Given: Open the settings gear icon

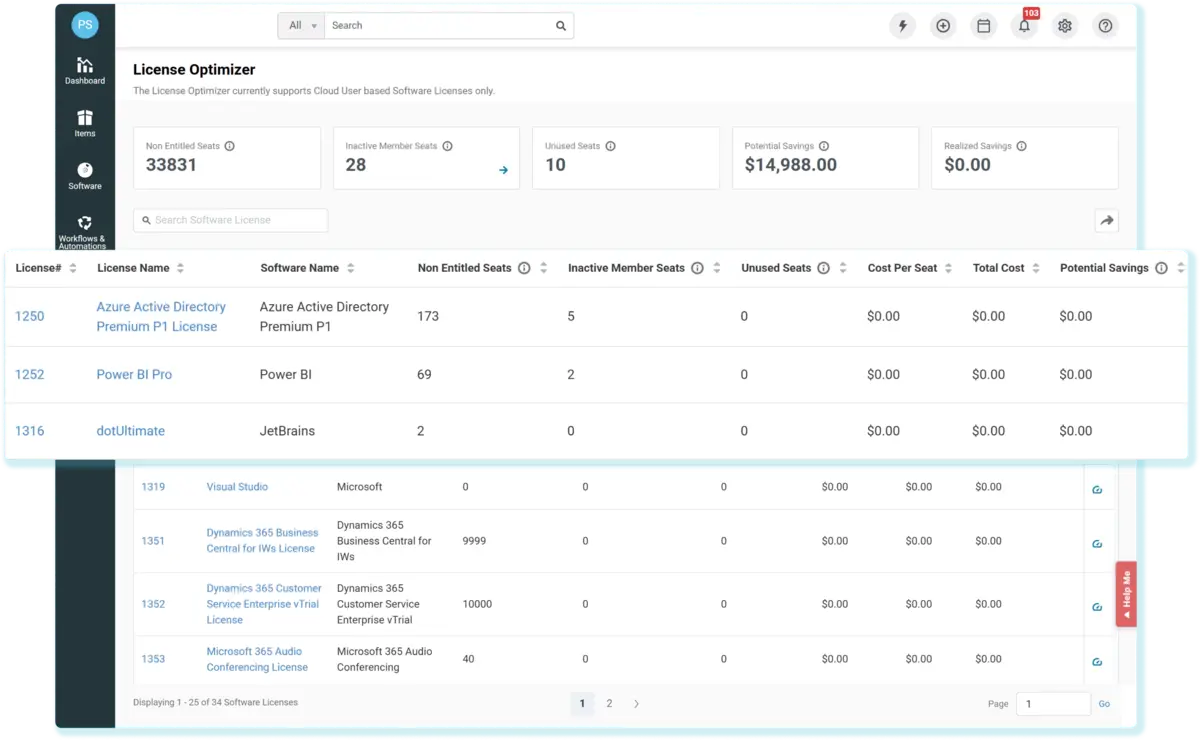Looking at the screenshot, I should 1065,26.
